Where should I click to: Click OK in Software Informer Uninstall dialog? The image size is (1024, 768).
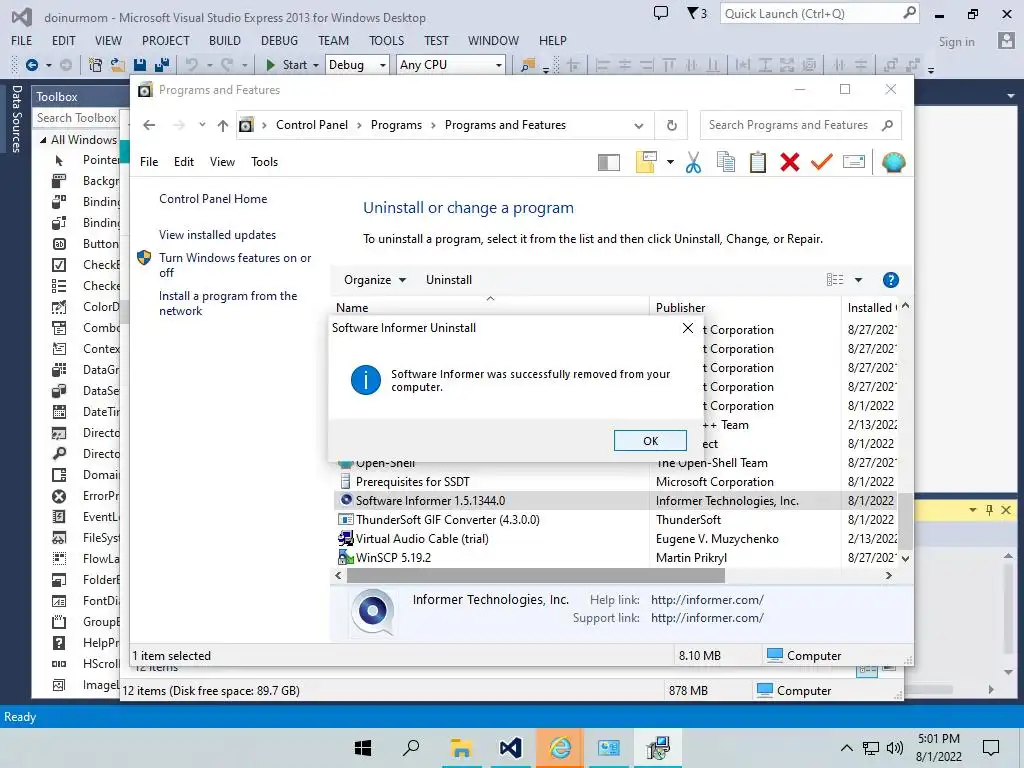tap(650, 441)
